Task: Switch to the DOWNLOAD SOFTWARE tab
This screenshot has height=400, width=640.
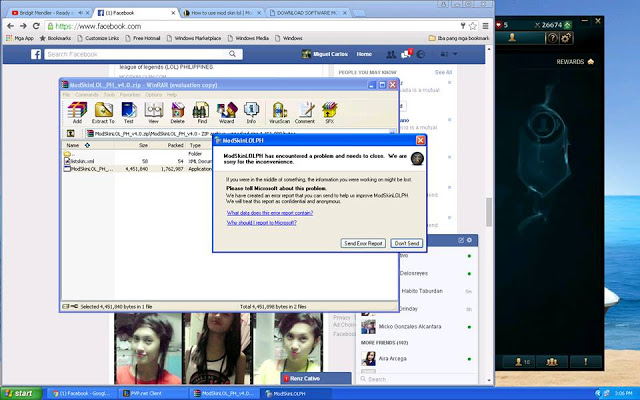Action: click(x=307, y=13)
